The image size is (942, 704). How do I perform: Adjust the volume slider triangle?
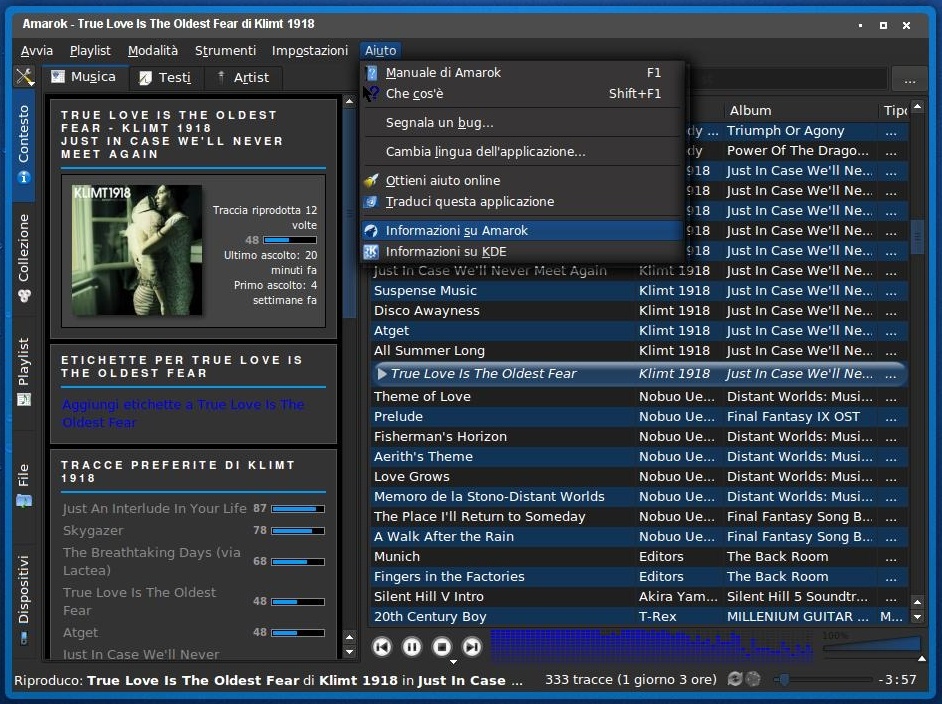click(872, 645)
